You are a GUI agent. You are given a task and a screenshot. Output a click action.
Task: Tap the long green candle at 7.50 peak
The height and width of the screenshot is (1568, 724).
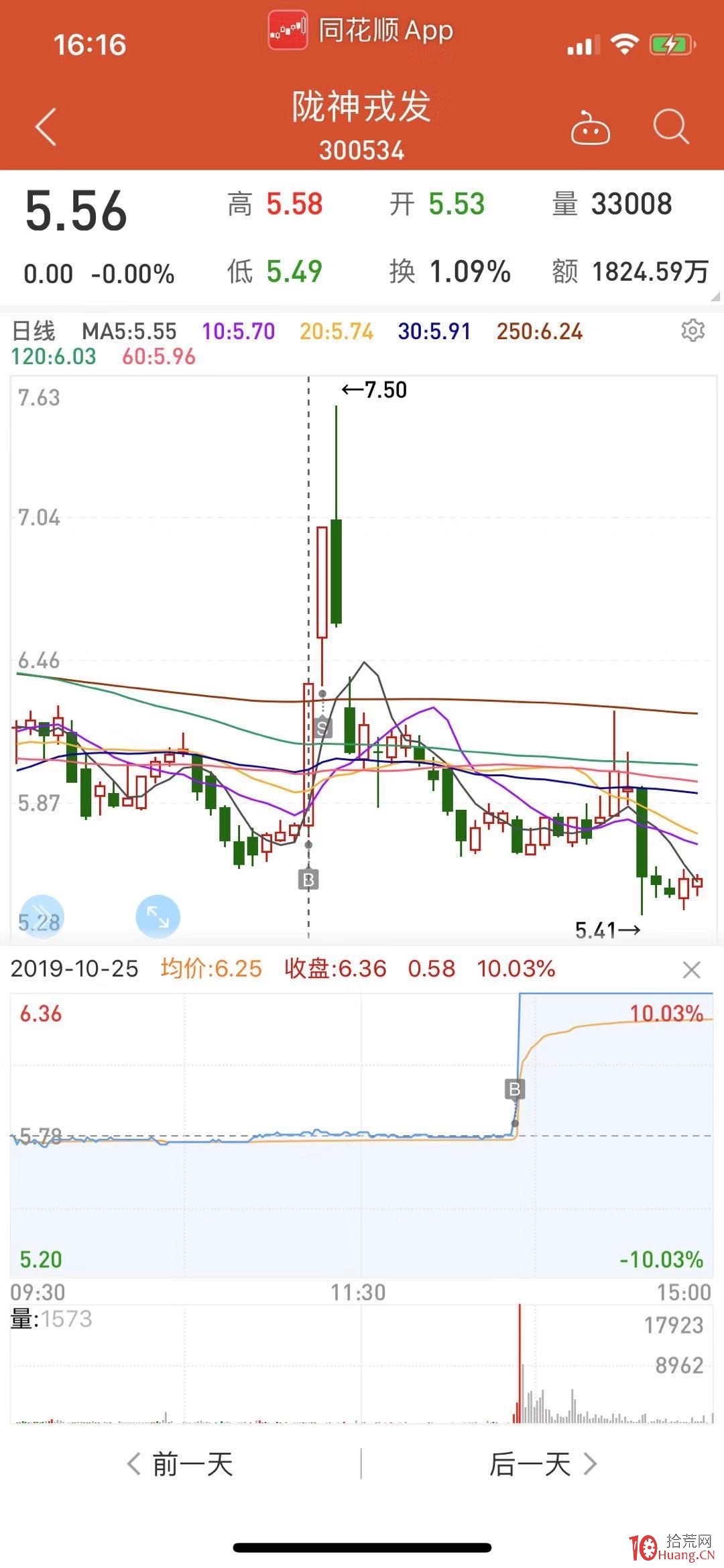point(337,516)
